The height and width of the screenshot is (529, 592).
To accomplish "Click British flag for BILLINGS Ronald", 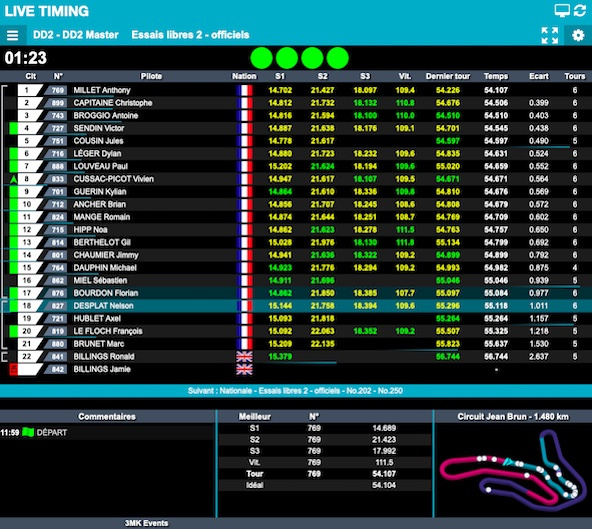I will click(x=244, y=356).
